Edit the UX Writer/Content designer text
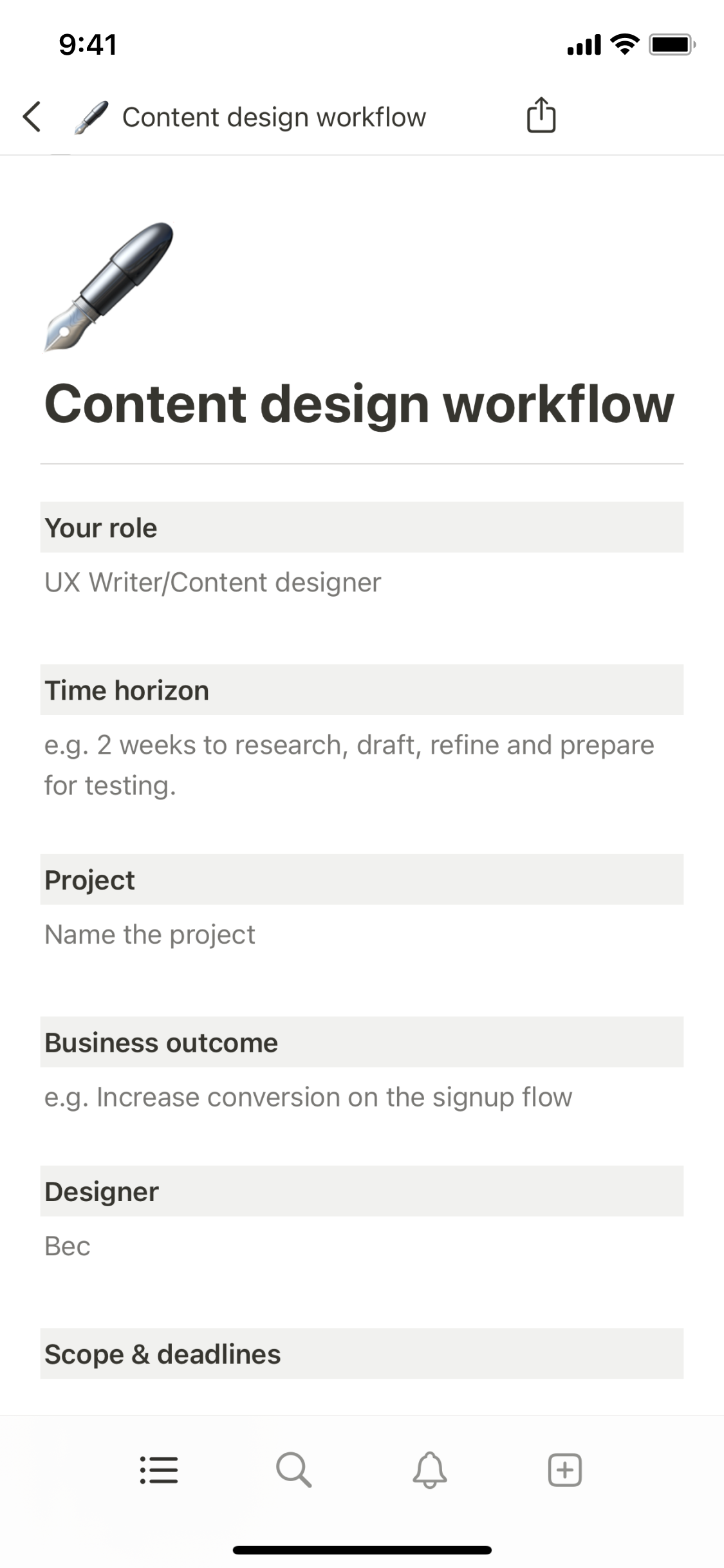 213,583
